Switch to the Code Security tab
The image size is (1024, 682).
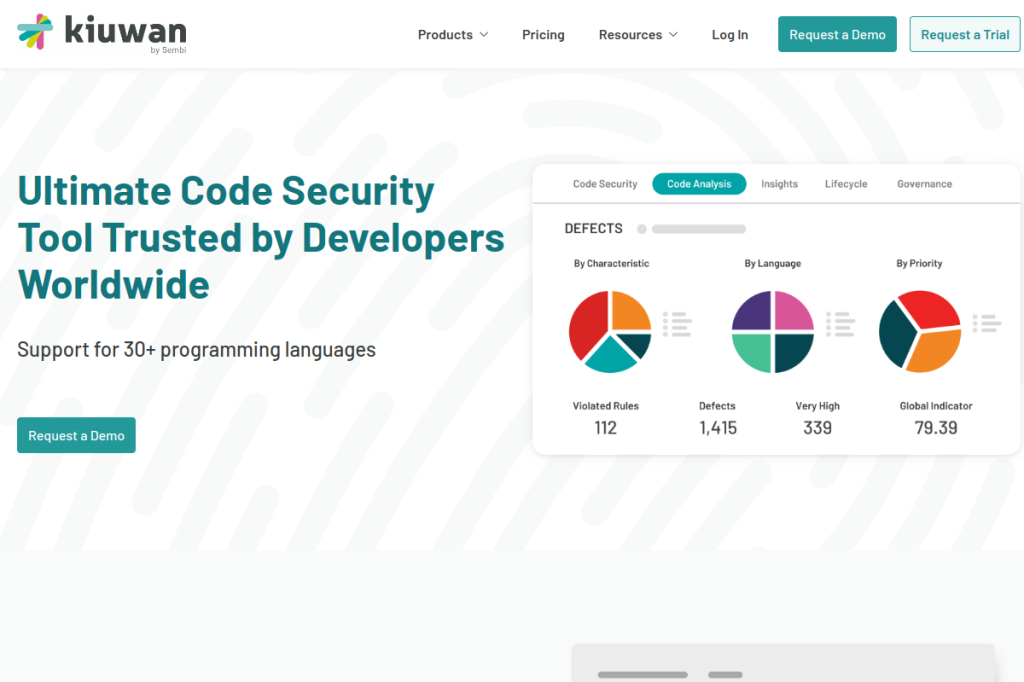click(x=605, y=184)
